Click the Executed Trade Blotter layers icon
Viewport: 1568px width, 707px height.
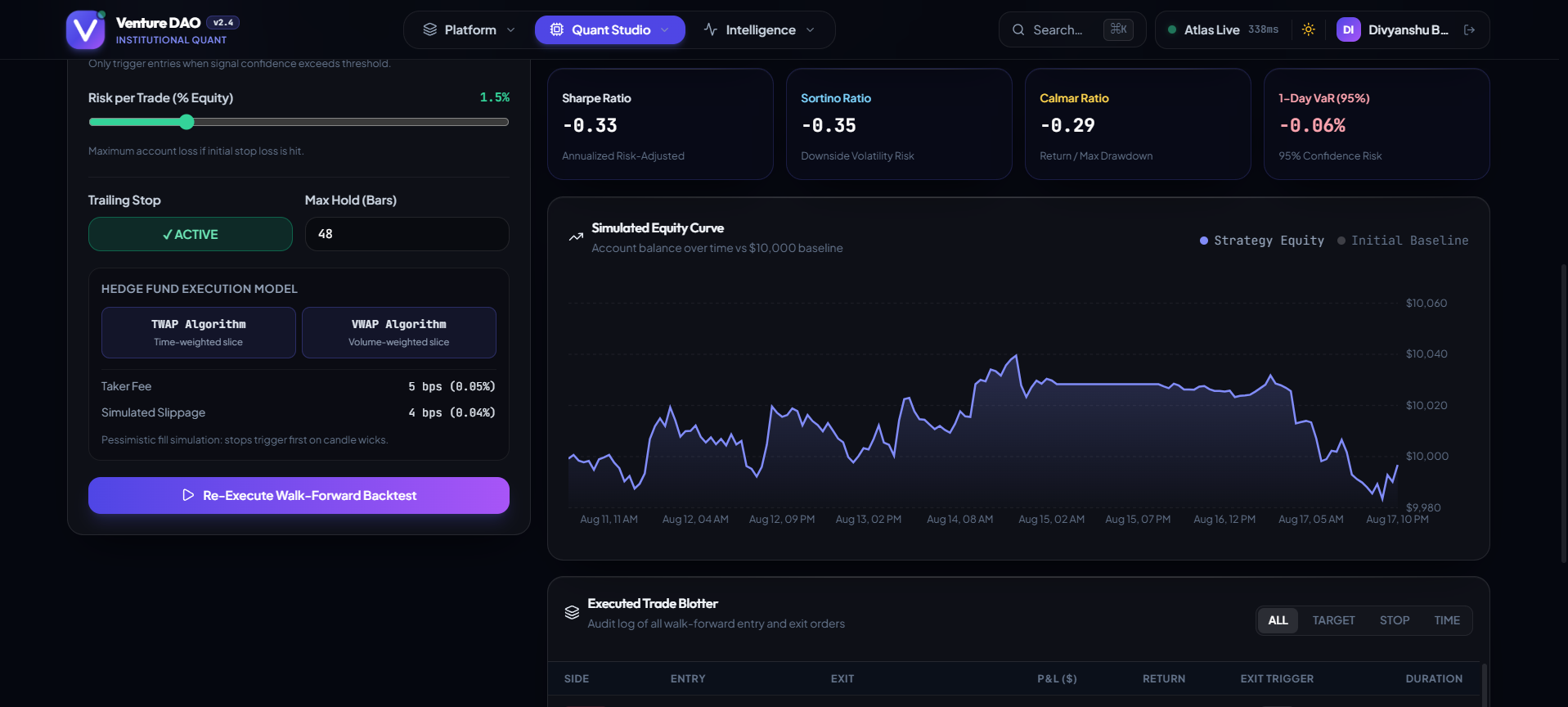[572, 612]
